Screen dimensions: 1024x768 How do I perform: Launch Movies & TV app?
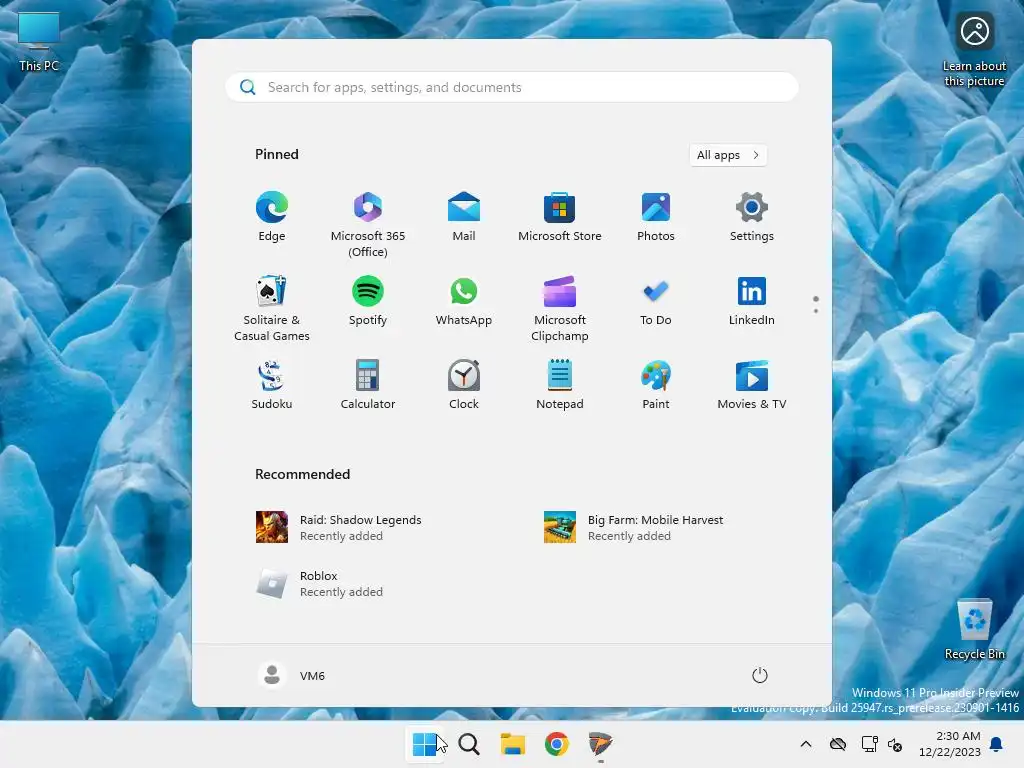752,385
